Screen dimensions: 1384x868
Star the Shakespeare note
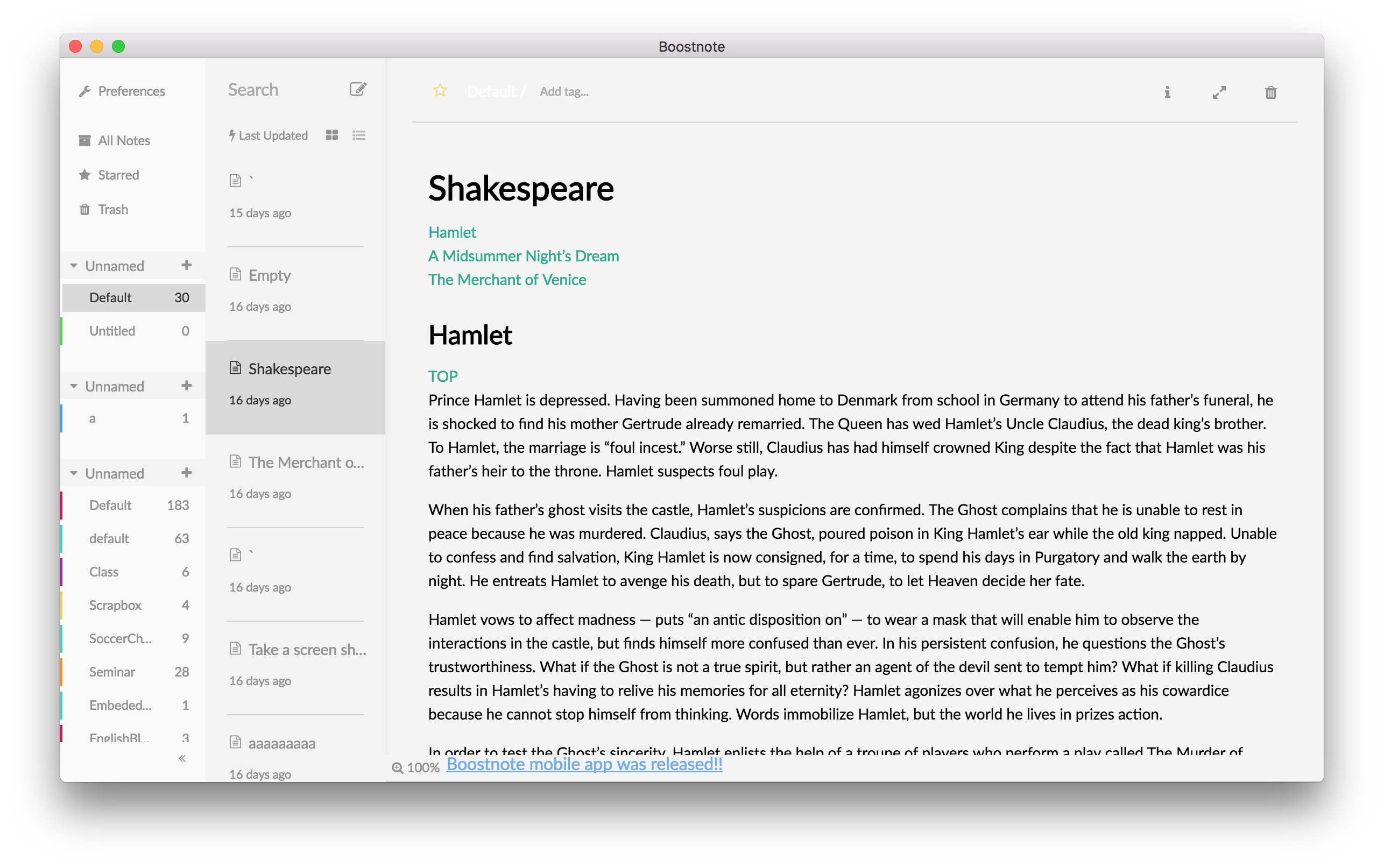point(440,91)
